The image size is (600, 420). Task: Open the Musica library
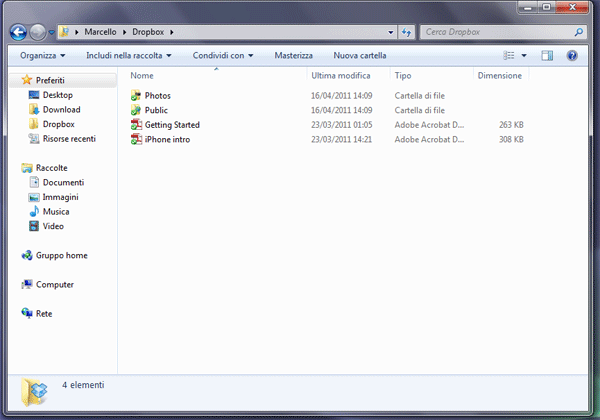[x=56, y=212]
